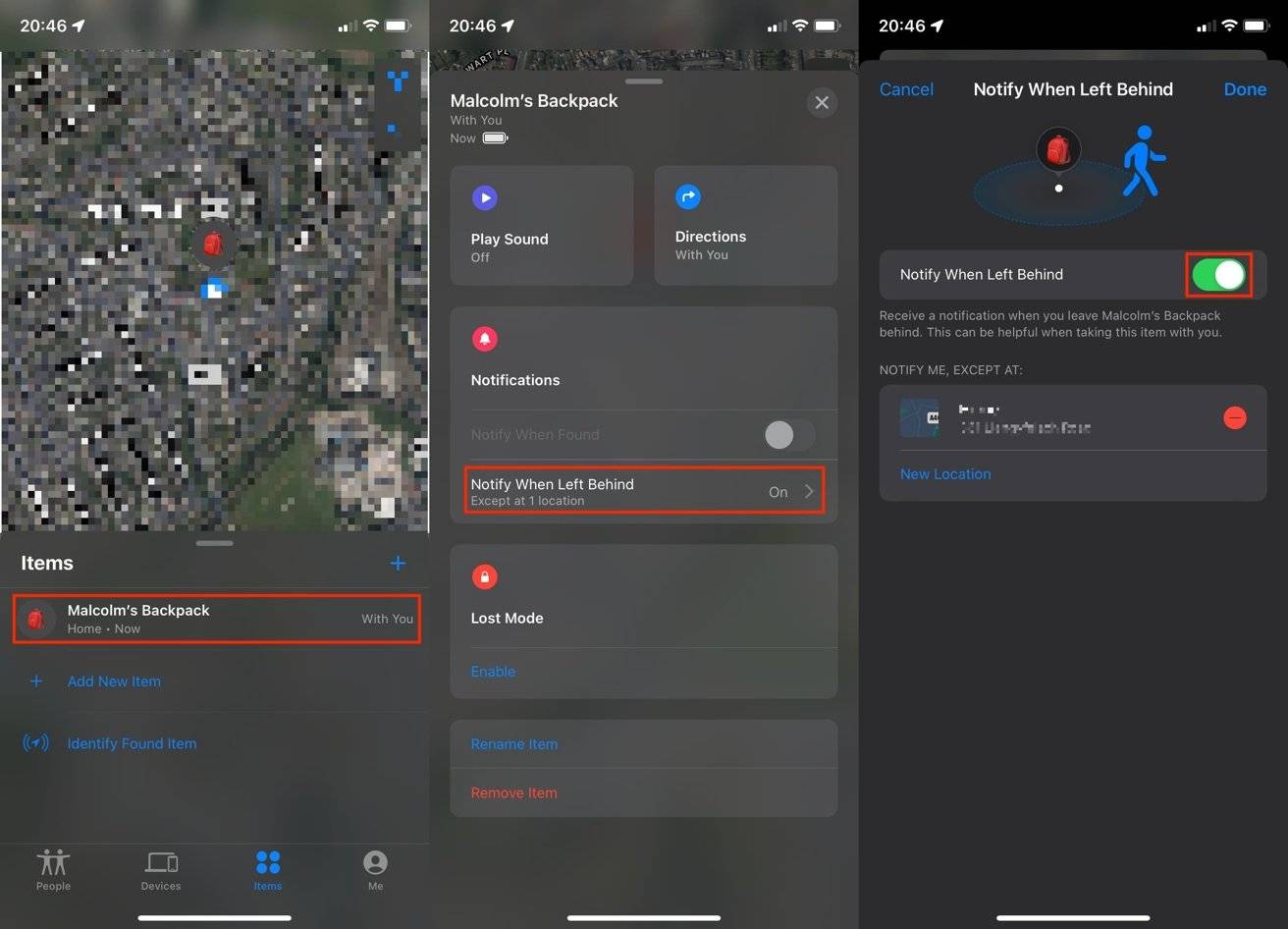Remove the excepted location with red minus
This screenshot has width=1288, height=929.
[x=1235, y=417]
